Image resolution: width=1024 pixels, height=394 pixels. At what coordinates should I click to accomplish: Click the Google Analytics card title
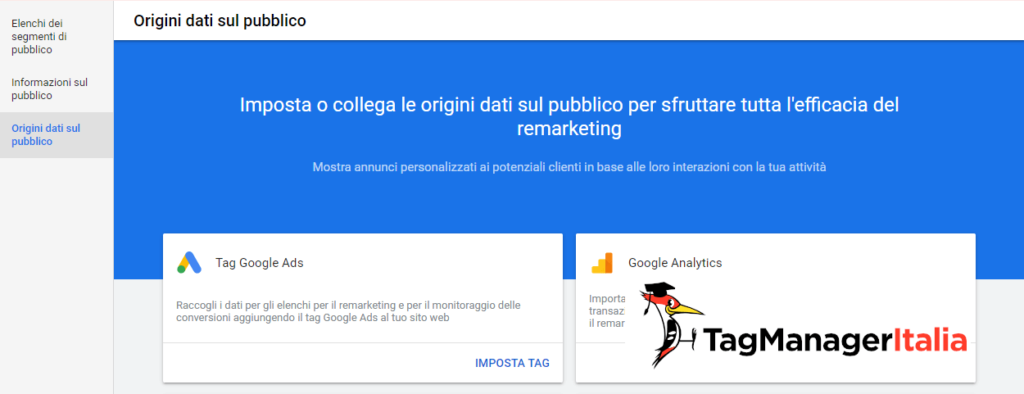[675, 263]
